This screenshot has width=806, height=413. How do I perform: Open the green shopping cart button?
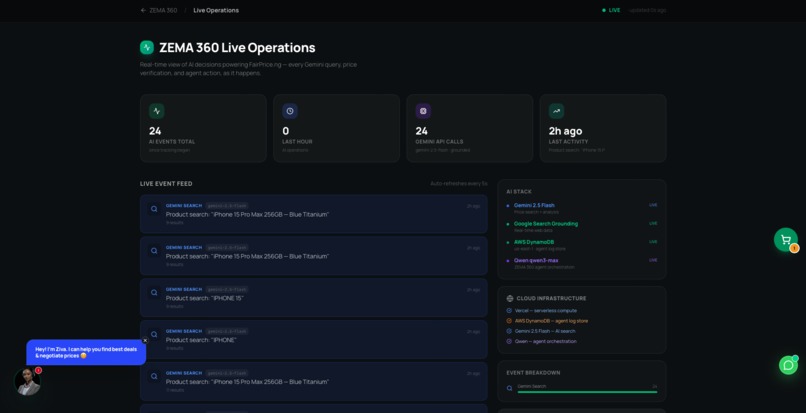pos(785,240)
